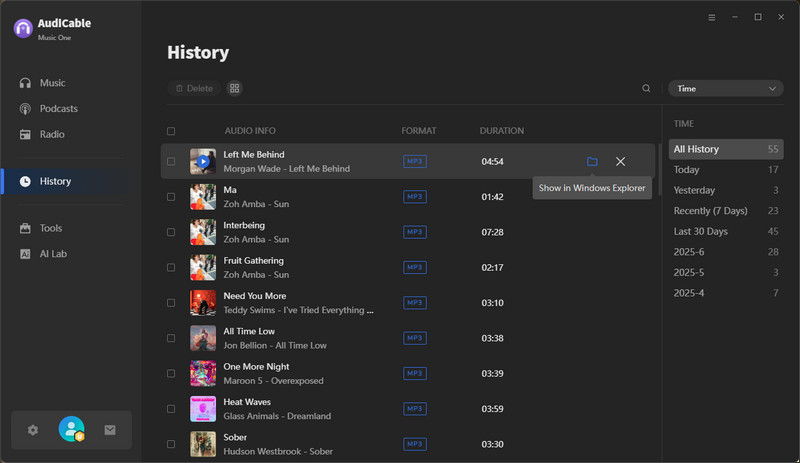This screenshot has width=800, height=463.
Task: Click the MP3 badge for Sober
Action: pyautogui.click(x=415, y=444)
